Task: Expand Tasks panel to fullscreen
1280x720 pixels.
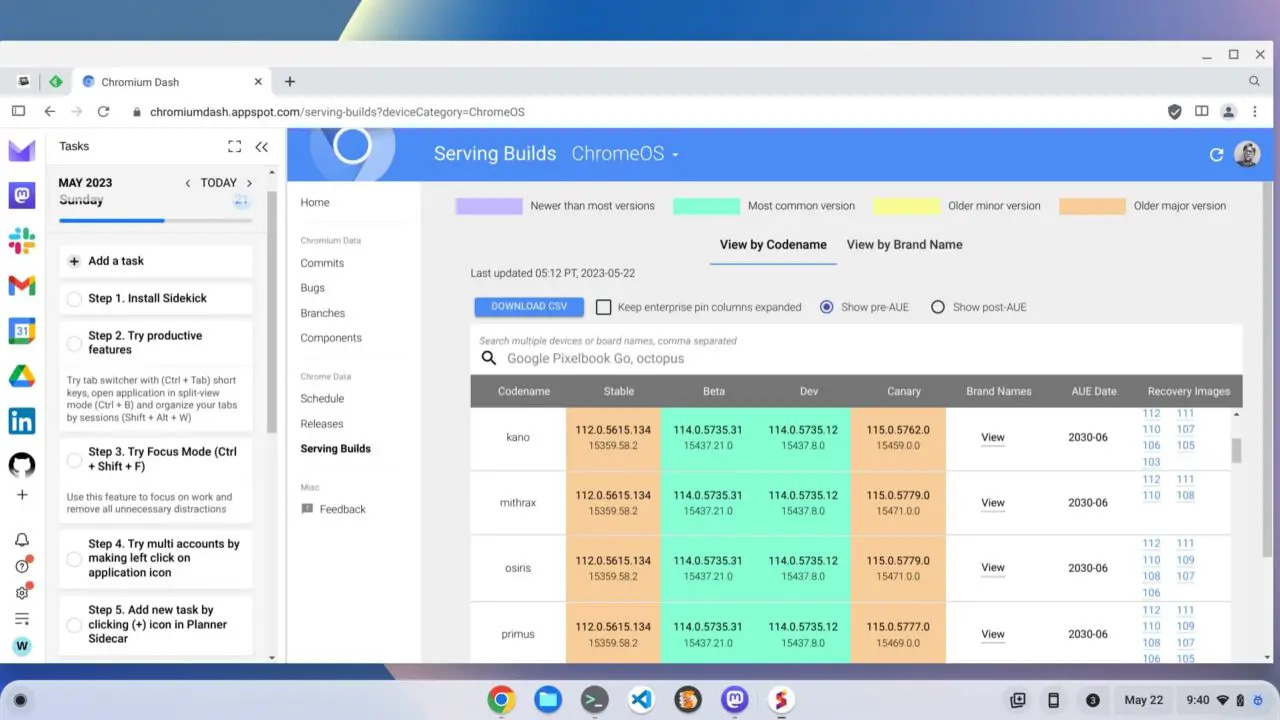Action: coord(234,146)
